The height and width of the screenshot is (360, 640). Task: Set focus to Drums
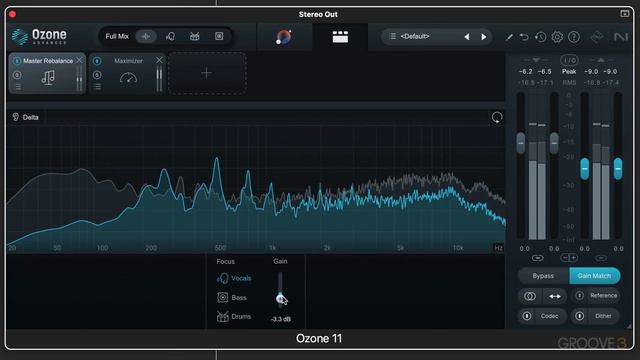[234, 317]
